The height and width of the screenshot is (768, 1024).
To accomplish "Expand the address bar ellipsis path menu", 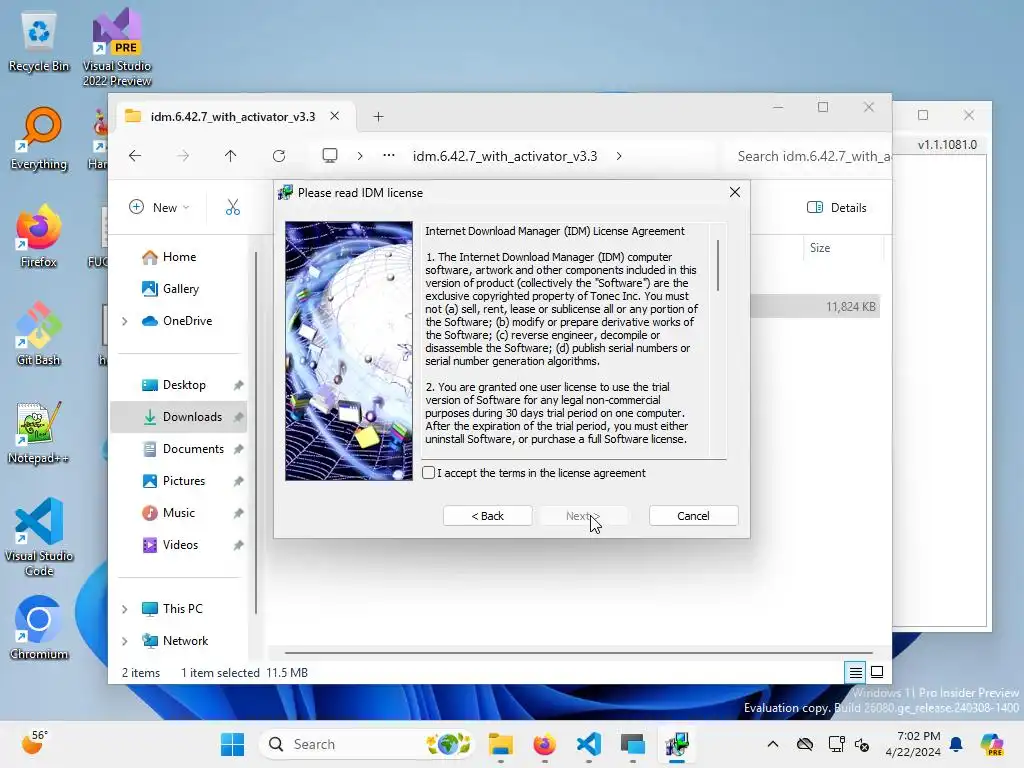I will (389, 155).
